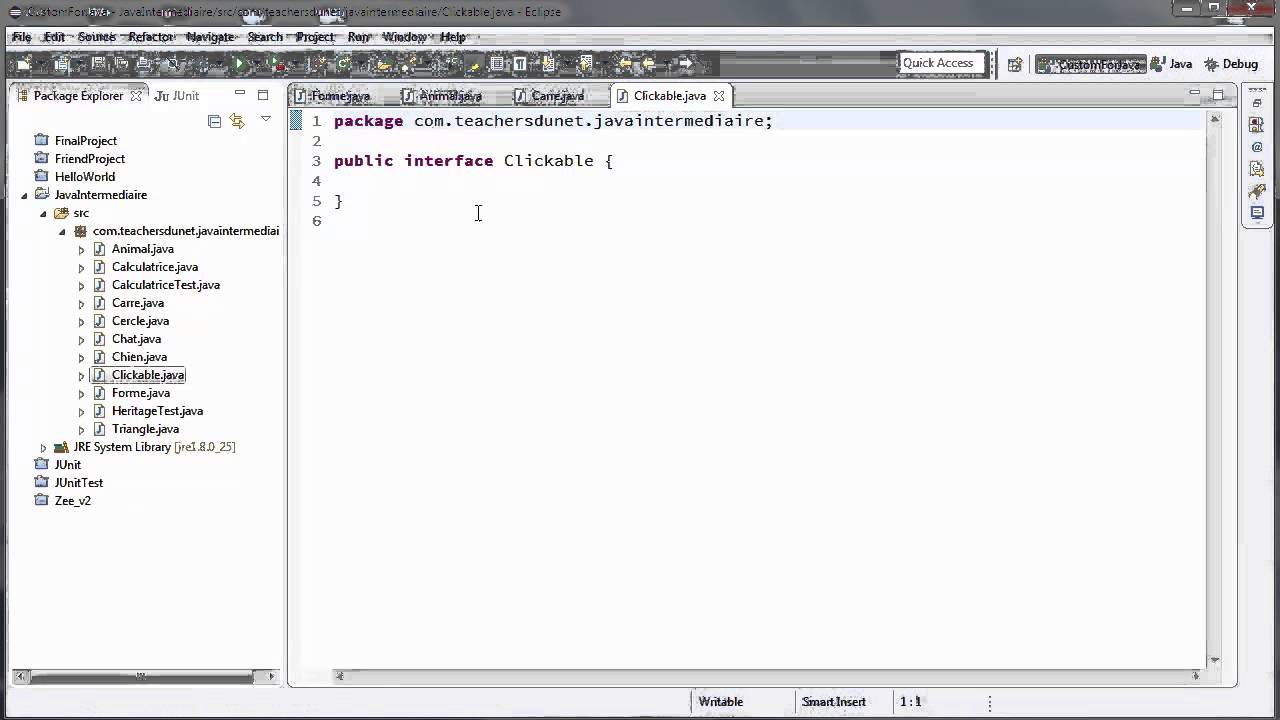Screen dimensions: 1280x720
Task: Collapse the JavaIntermediaire project node
Action: click(24, 195)
